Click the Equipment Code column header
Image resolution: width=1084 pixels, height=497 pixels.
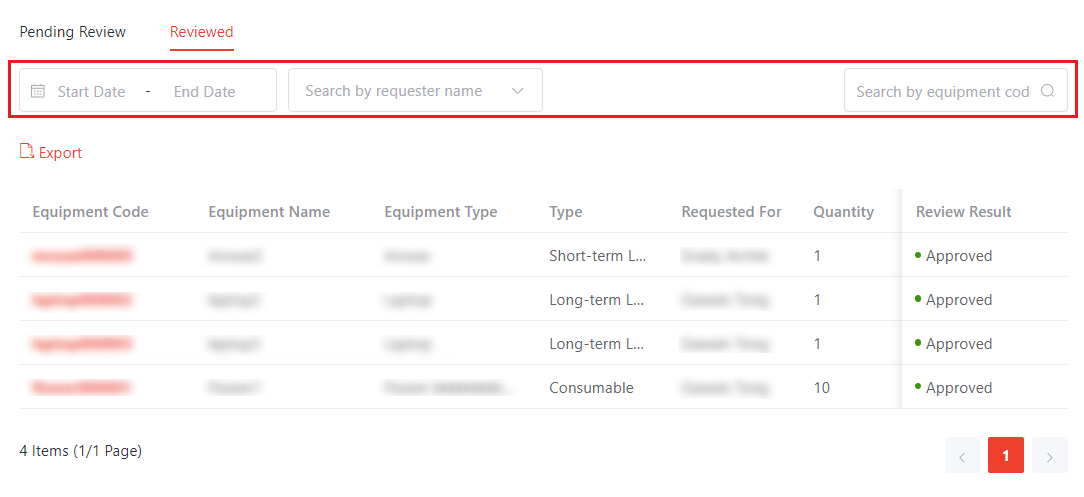[90, 211]
